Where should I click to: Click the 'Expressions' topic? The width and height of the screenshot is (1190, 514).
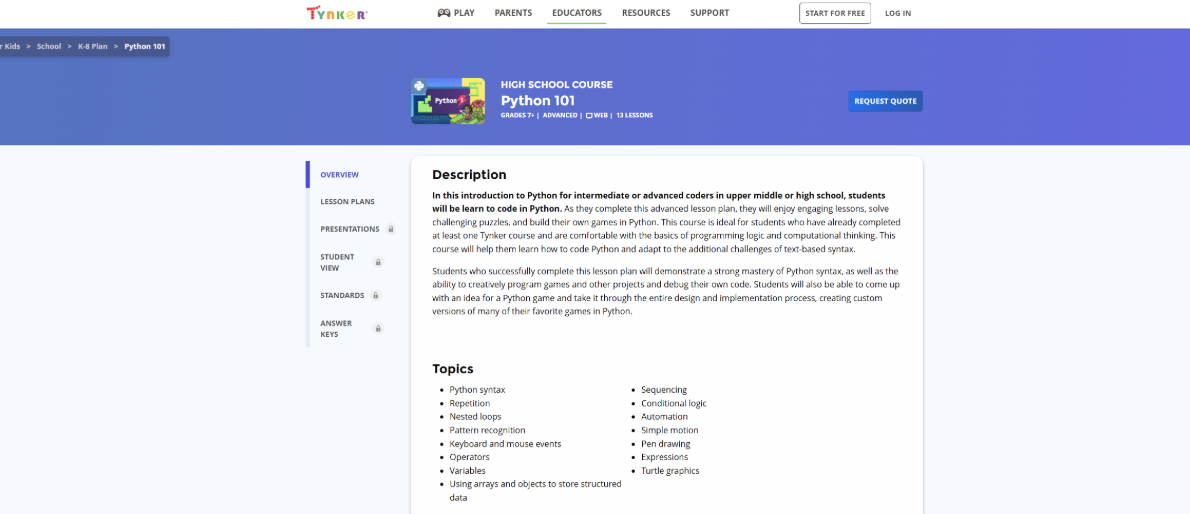[665, 457]
